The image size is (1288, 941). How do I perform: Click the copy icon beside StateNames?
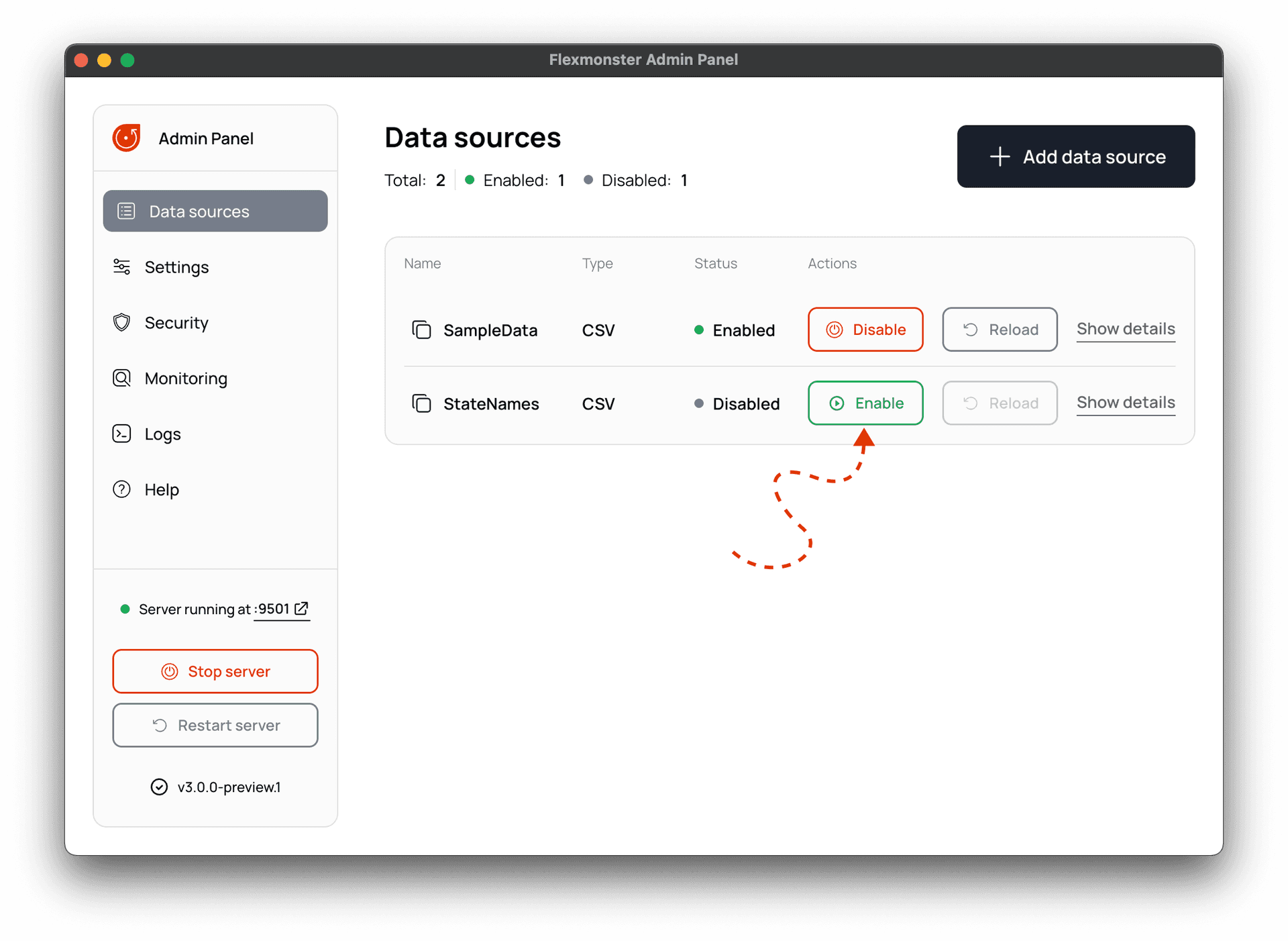tap(422, 403)
